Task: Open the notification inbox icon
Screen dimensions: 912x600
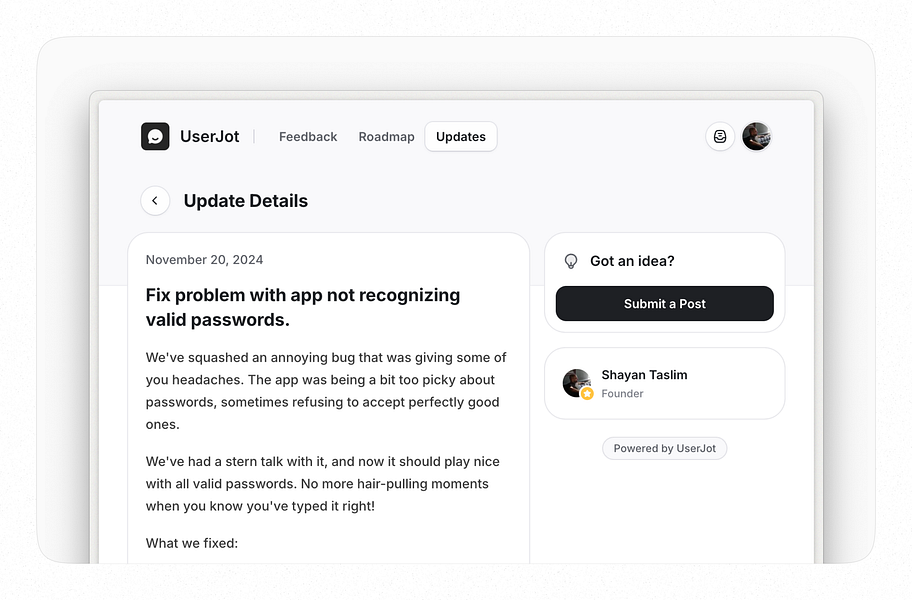Action: [x=720, y=136]
